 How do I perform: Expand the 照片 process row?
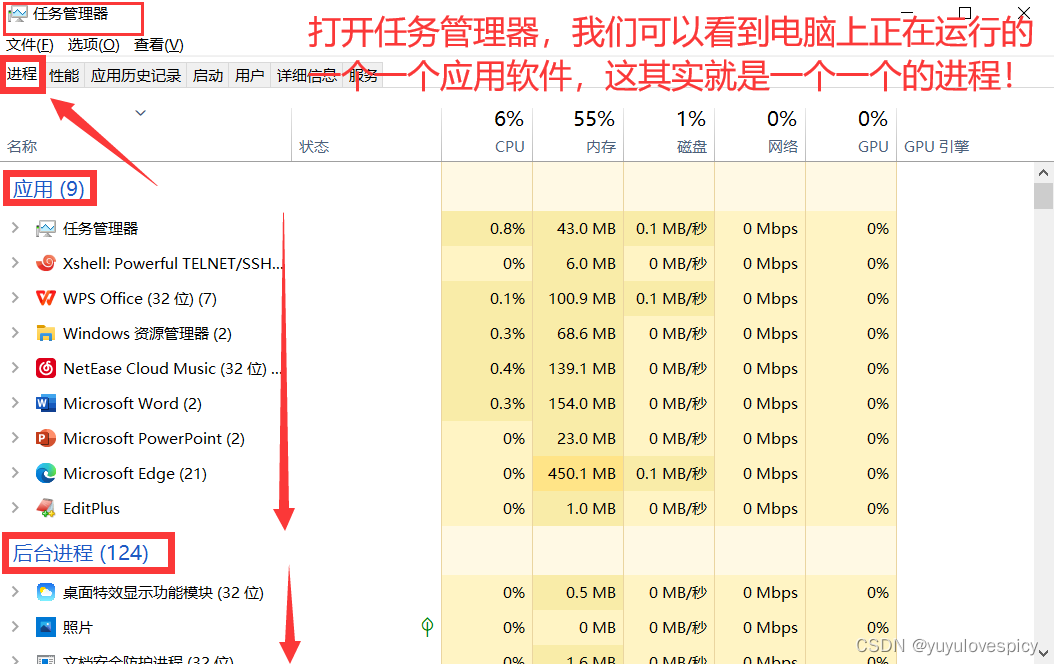15,627
